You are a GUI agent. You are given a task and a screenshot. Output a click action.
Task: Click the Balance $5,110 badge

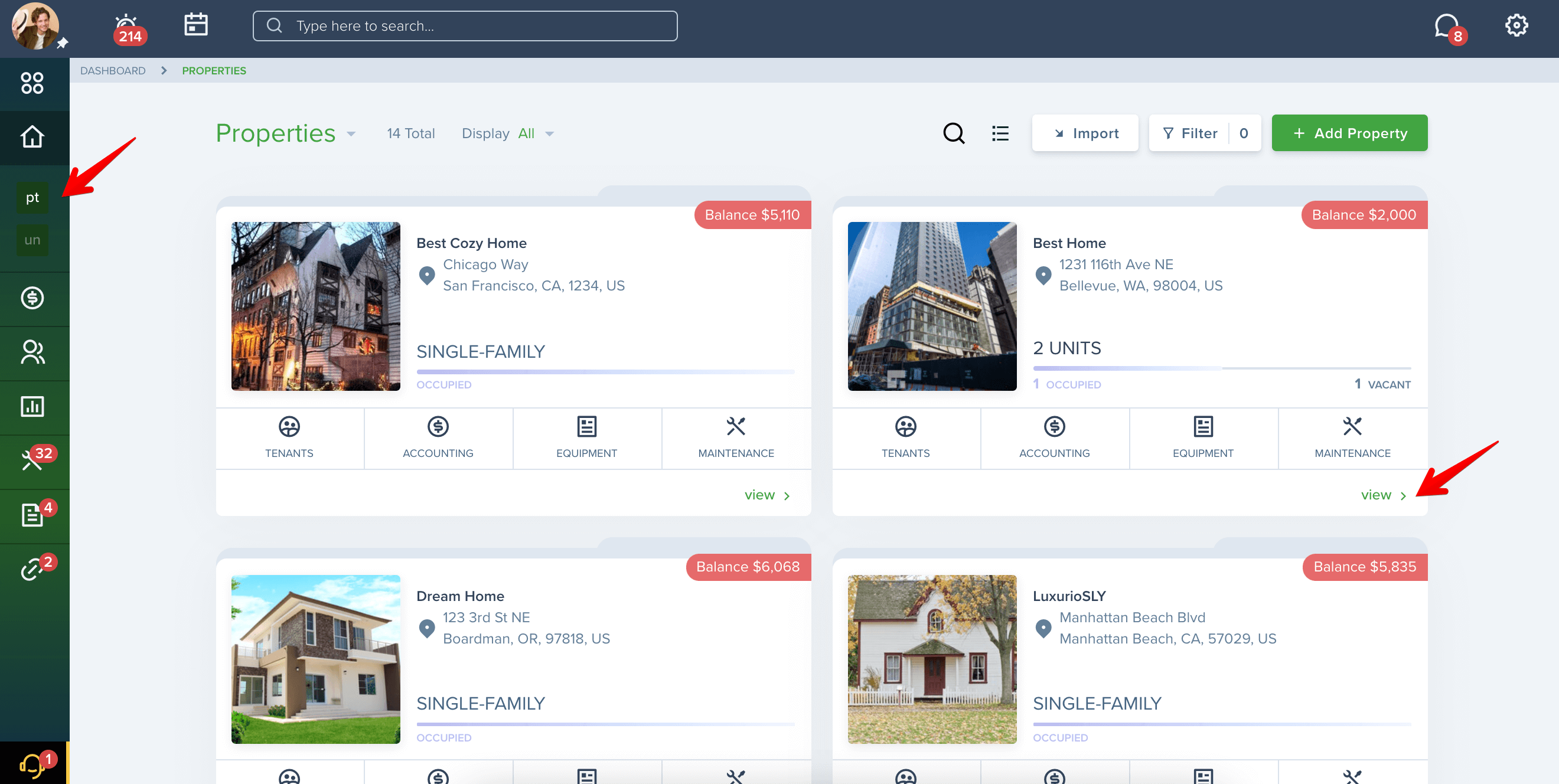(x=752, y=215)
